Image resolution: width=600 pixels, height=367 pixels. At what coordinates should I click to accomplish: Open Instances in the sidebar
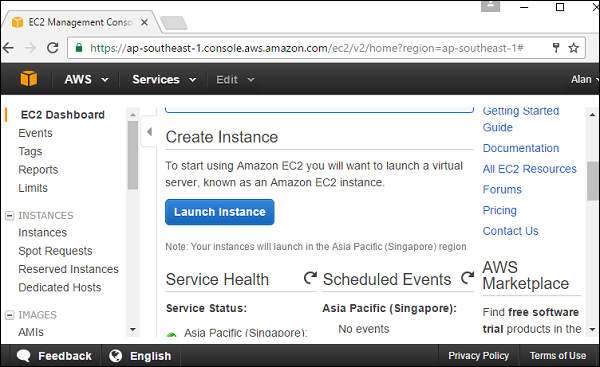coord(42,232)
